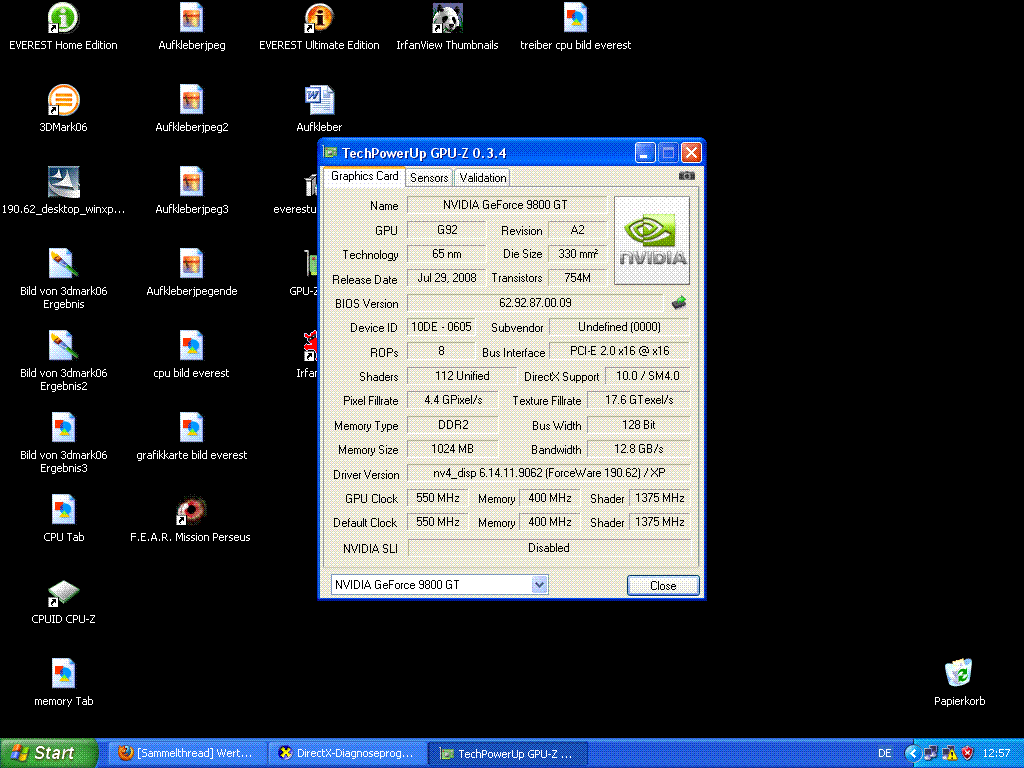
Task: Open the Validation tab
Action: click(483, 178)
